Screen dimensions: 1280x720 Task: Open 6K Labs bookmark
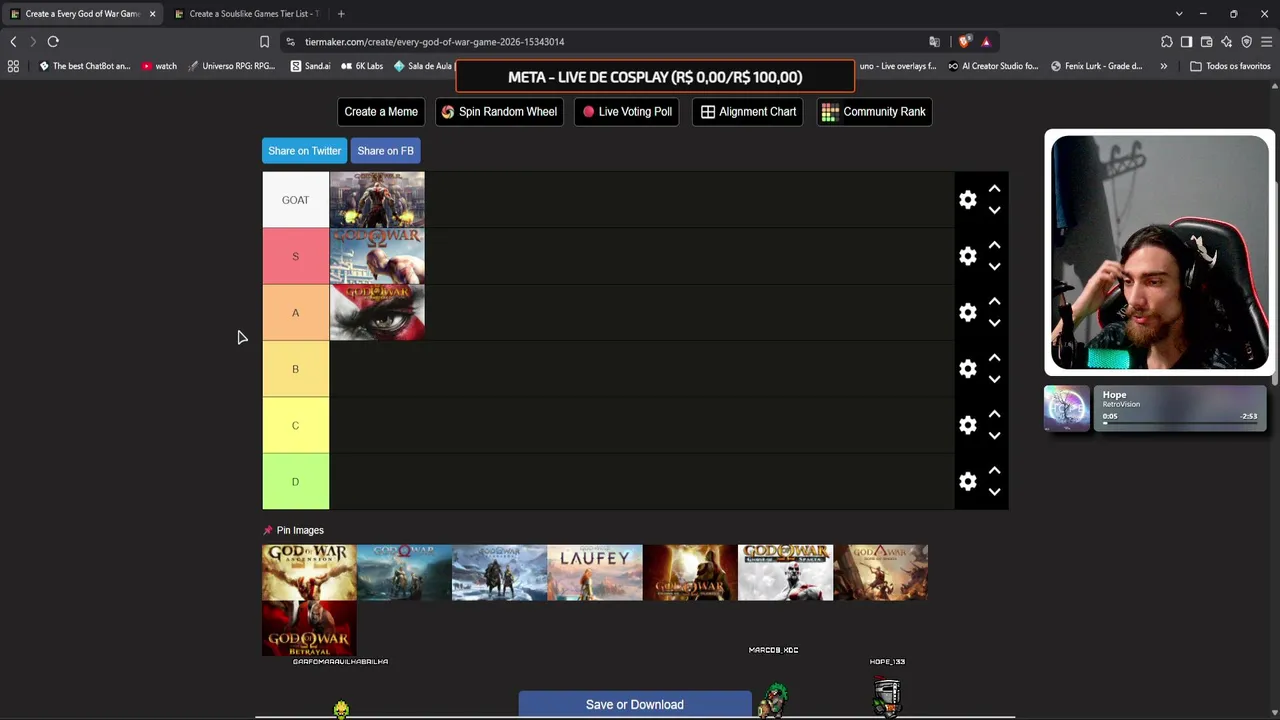point(362,66)
